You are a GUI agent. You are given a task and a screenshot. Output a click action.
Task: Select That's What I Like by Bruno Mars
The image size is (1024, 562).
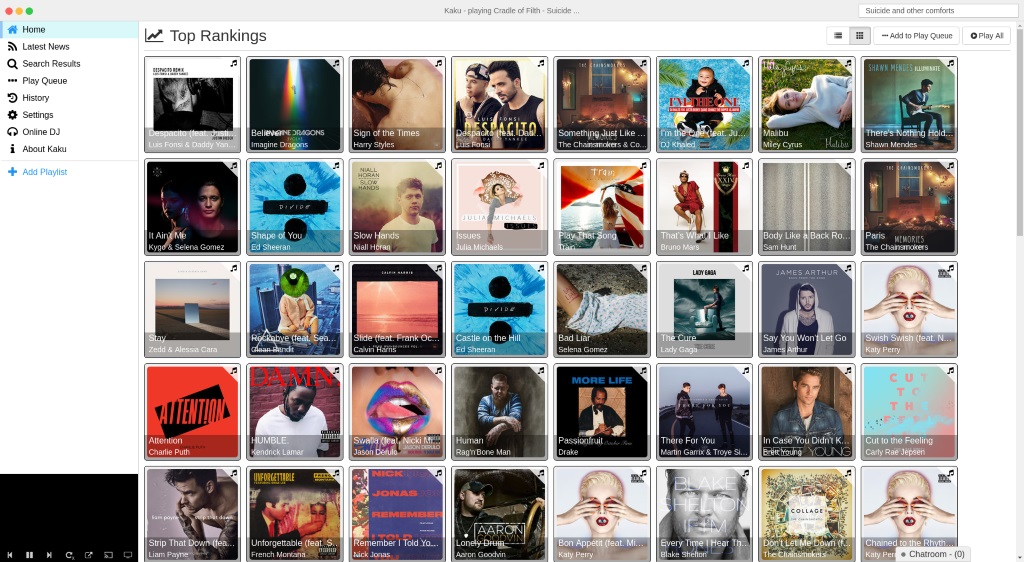(705, 207)
